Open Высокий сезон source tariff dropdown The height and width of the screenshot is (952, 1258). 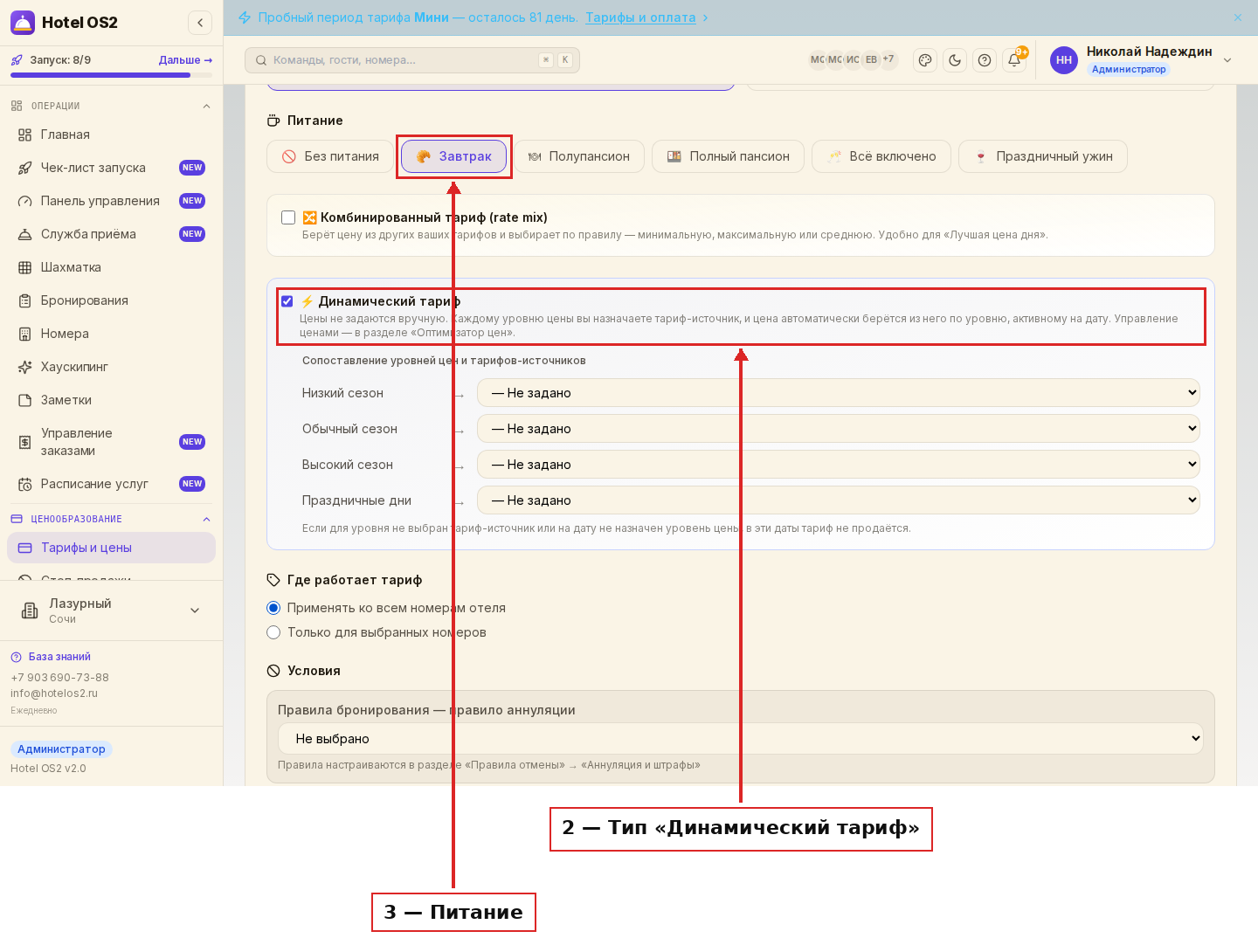[839, 465]
